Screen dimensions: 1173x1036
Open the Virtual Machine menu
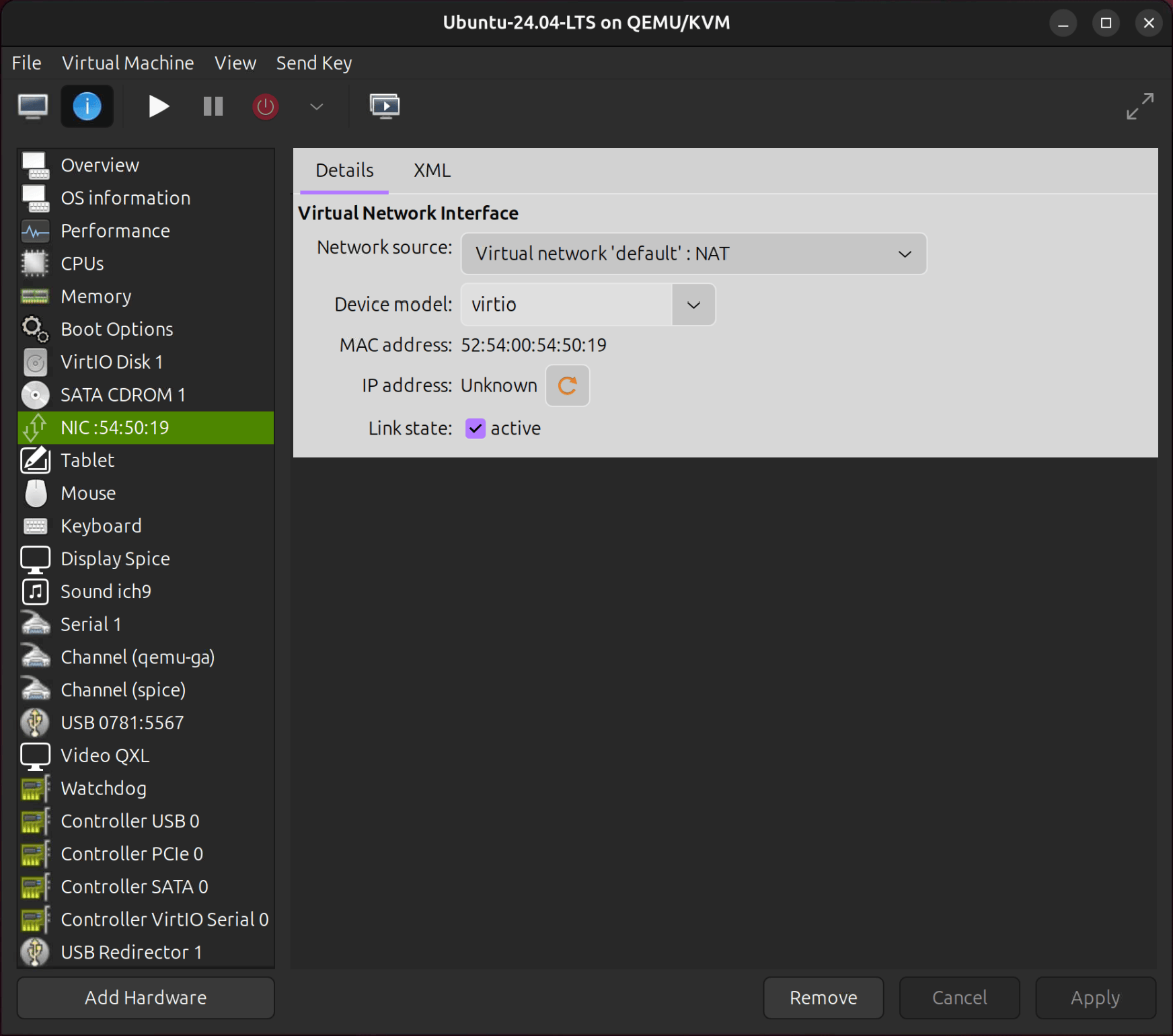pos(127,63)
